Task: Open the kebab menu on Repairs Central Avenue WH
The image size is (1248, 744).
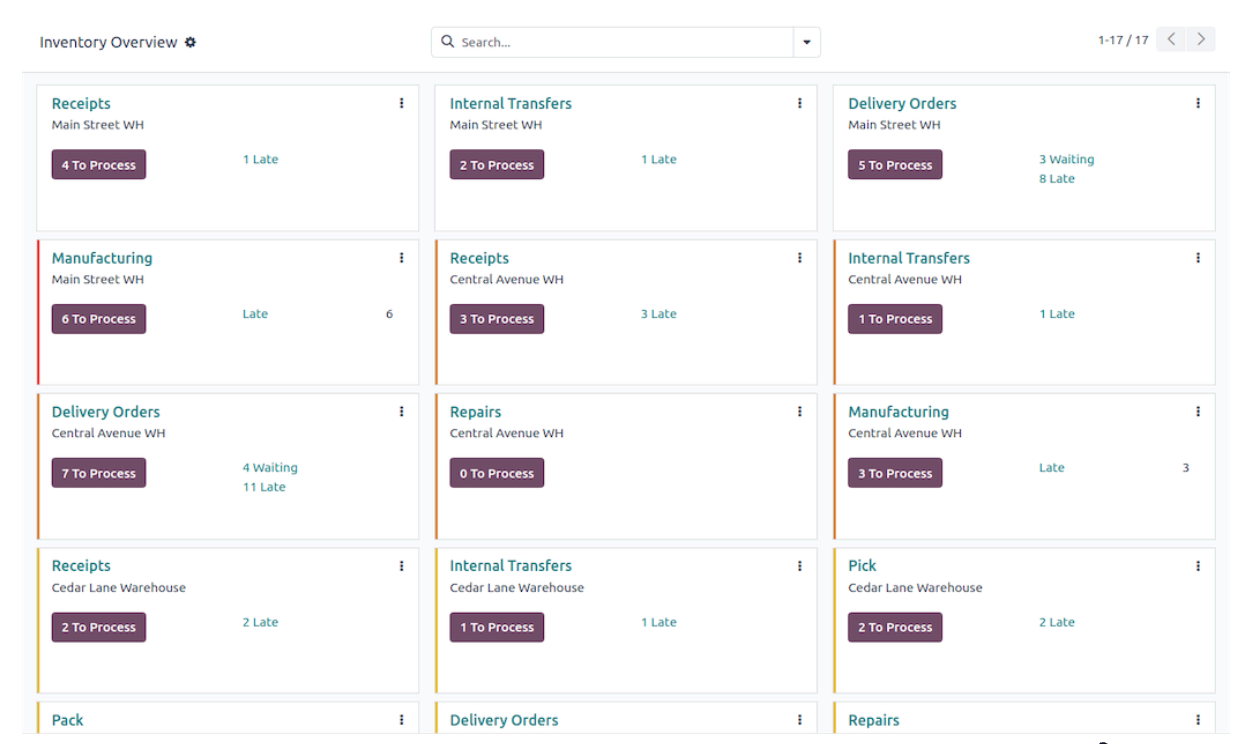Action: (x=799, y=411)
